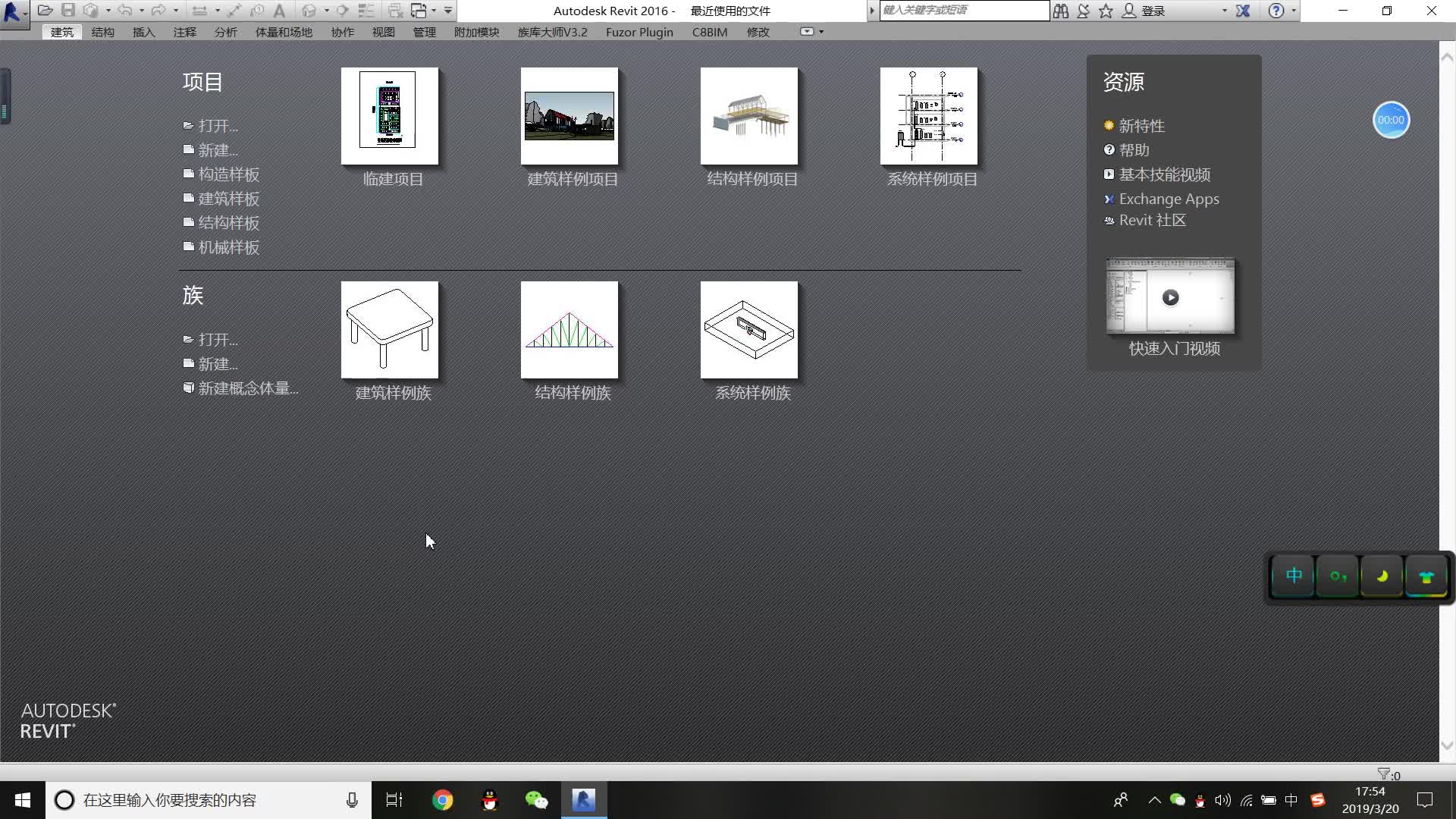Expand the Help dropdown arrow next to question mark
1456x819 pixels.
pos(1294,11)
